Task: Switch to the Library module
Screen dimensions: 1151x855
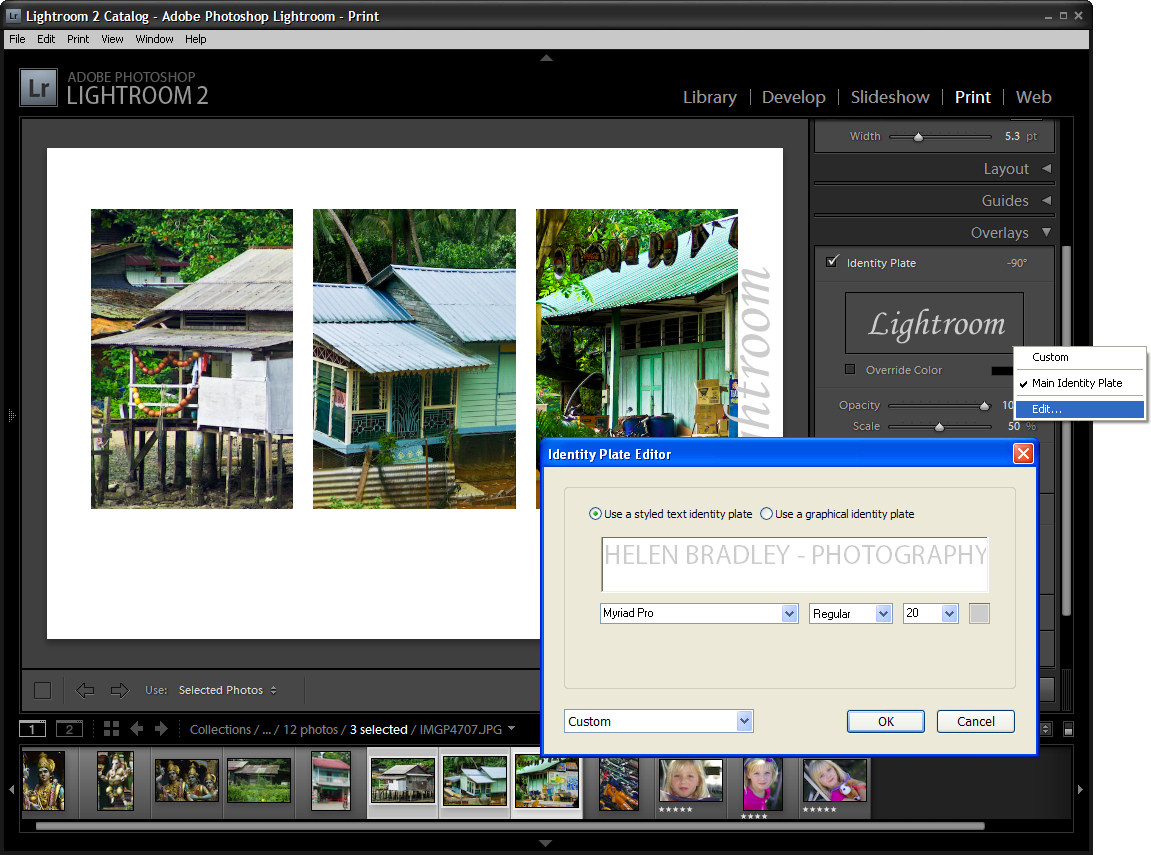Action: coord(710,97)
